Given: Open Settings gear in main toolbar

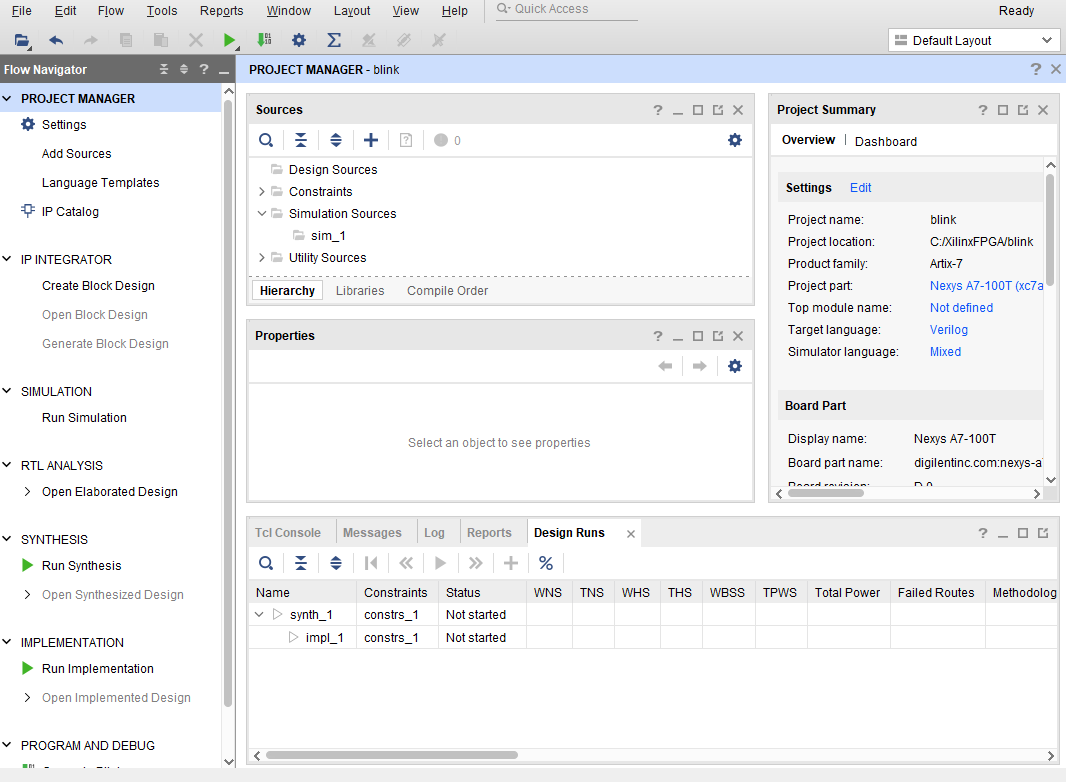Looking at the screenshot, I should (298, 41).
